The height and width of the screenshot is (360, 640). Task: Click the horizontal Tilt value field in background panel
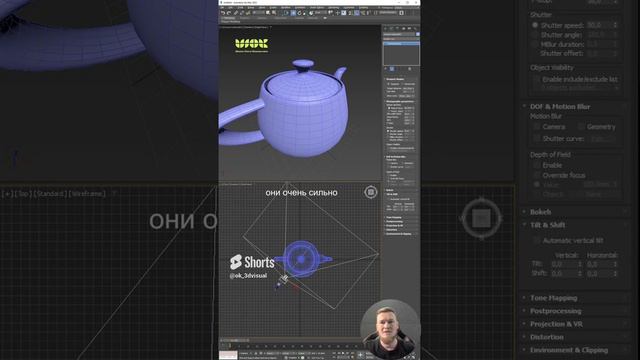coord(601,264)
